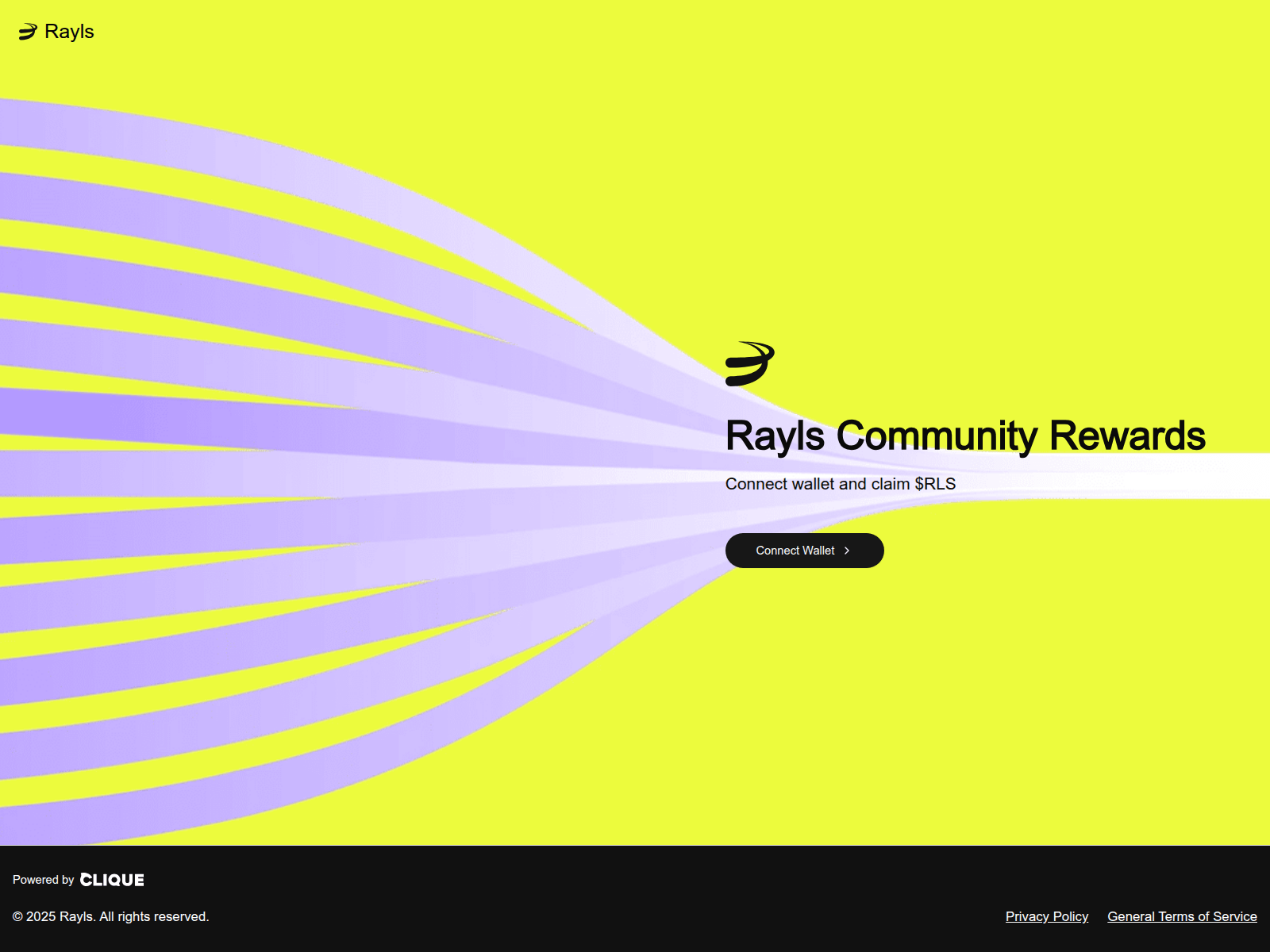This screenshot has width=1270, height=952.
Task: Open the Privacy Policy link
Action: coord(1046,916)
